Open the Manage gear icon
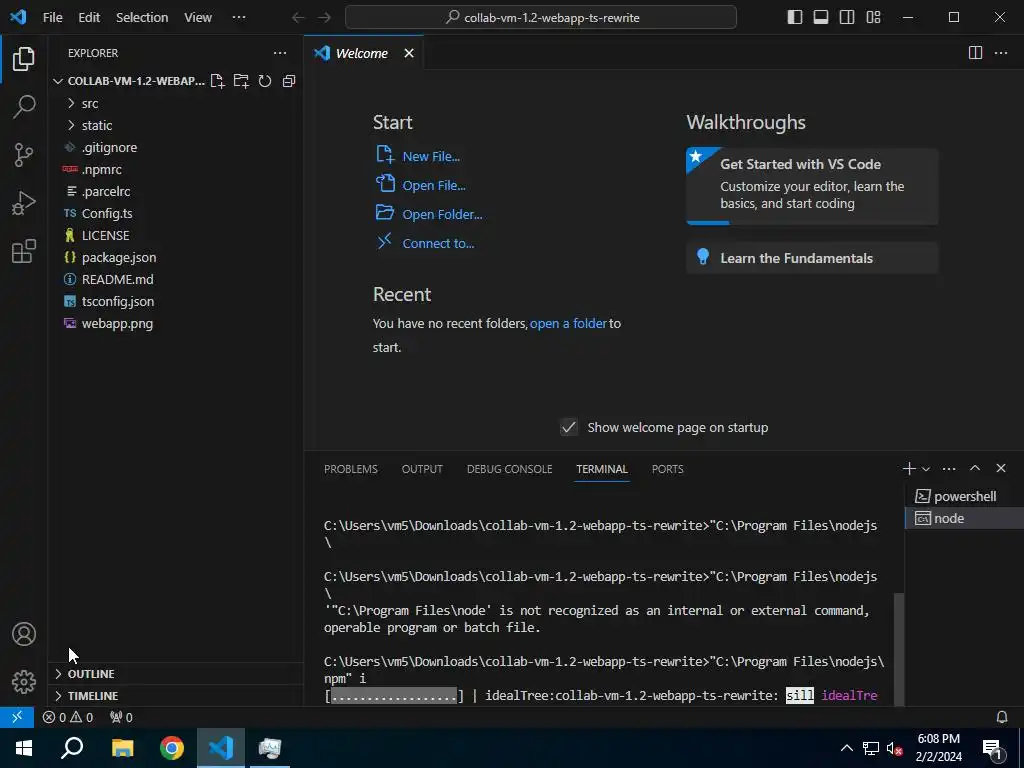Screen dimensions: 1024x768 click(x=24, y=682)
